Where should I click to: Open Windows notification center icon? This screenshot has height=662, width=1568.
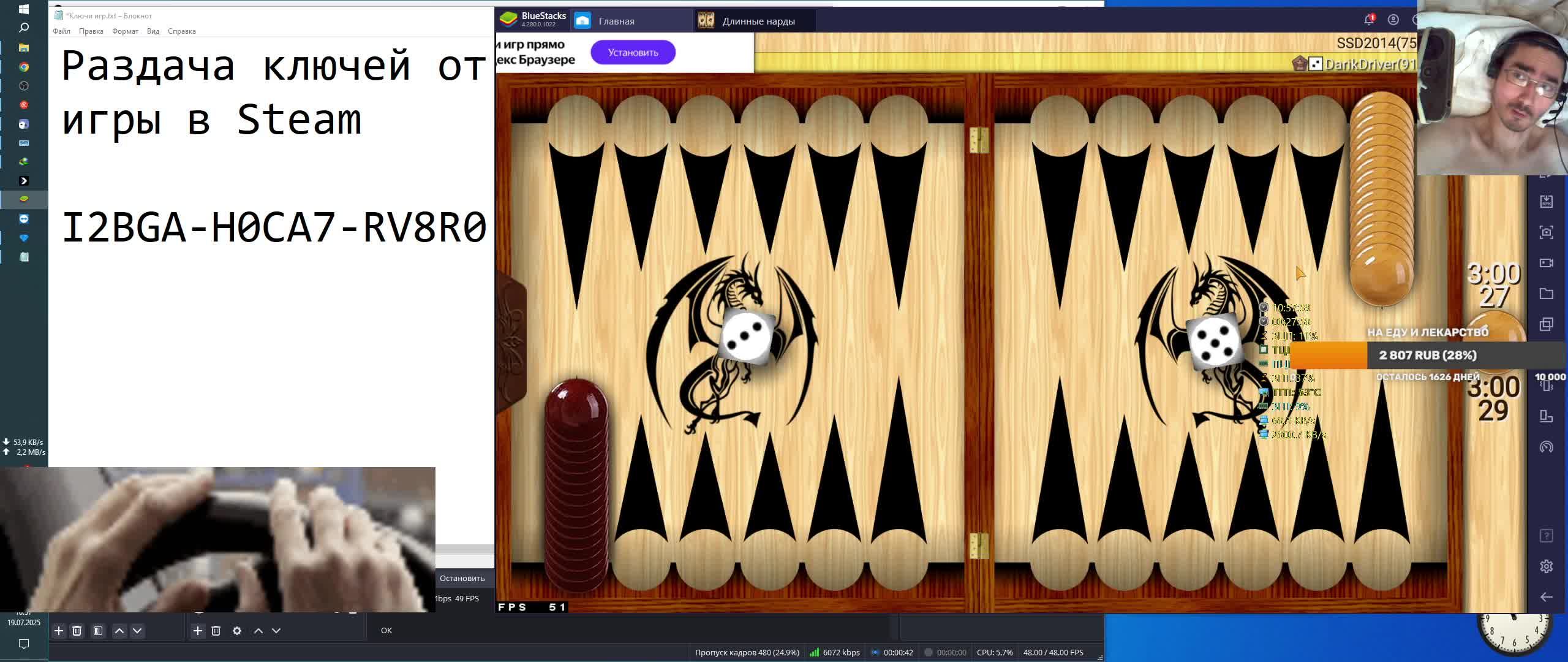[24, 644]
